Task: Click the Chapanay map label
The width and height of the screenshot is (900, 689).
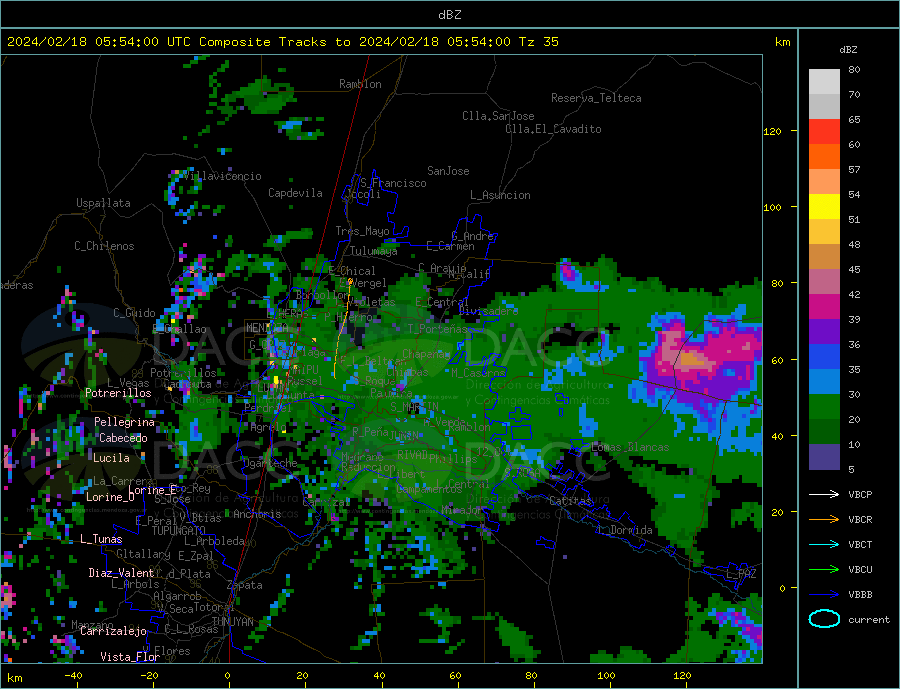Action: point(426,354)
